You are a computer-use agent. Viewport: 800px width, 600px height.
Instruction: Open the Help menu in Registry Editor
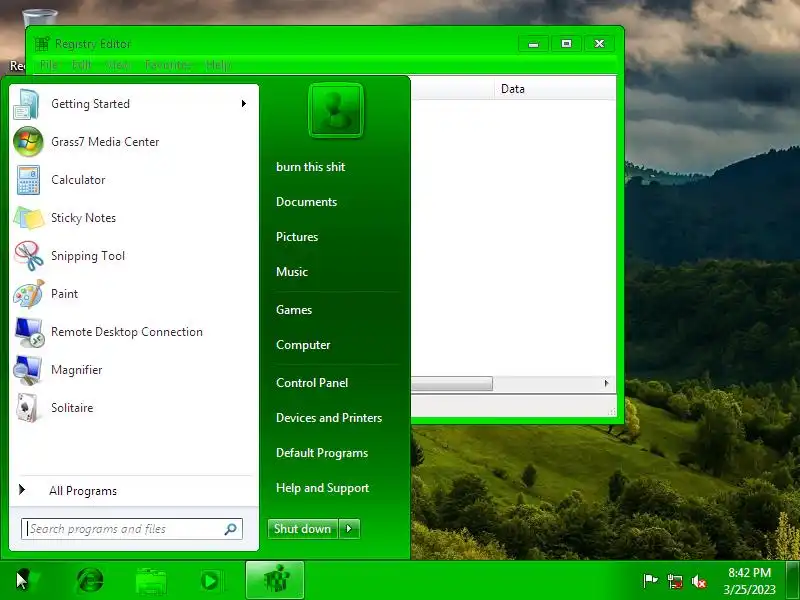point(218,65)
